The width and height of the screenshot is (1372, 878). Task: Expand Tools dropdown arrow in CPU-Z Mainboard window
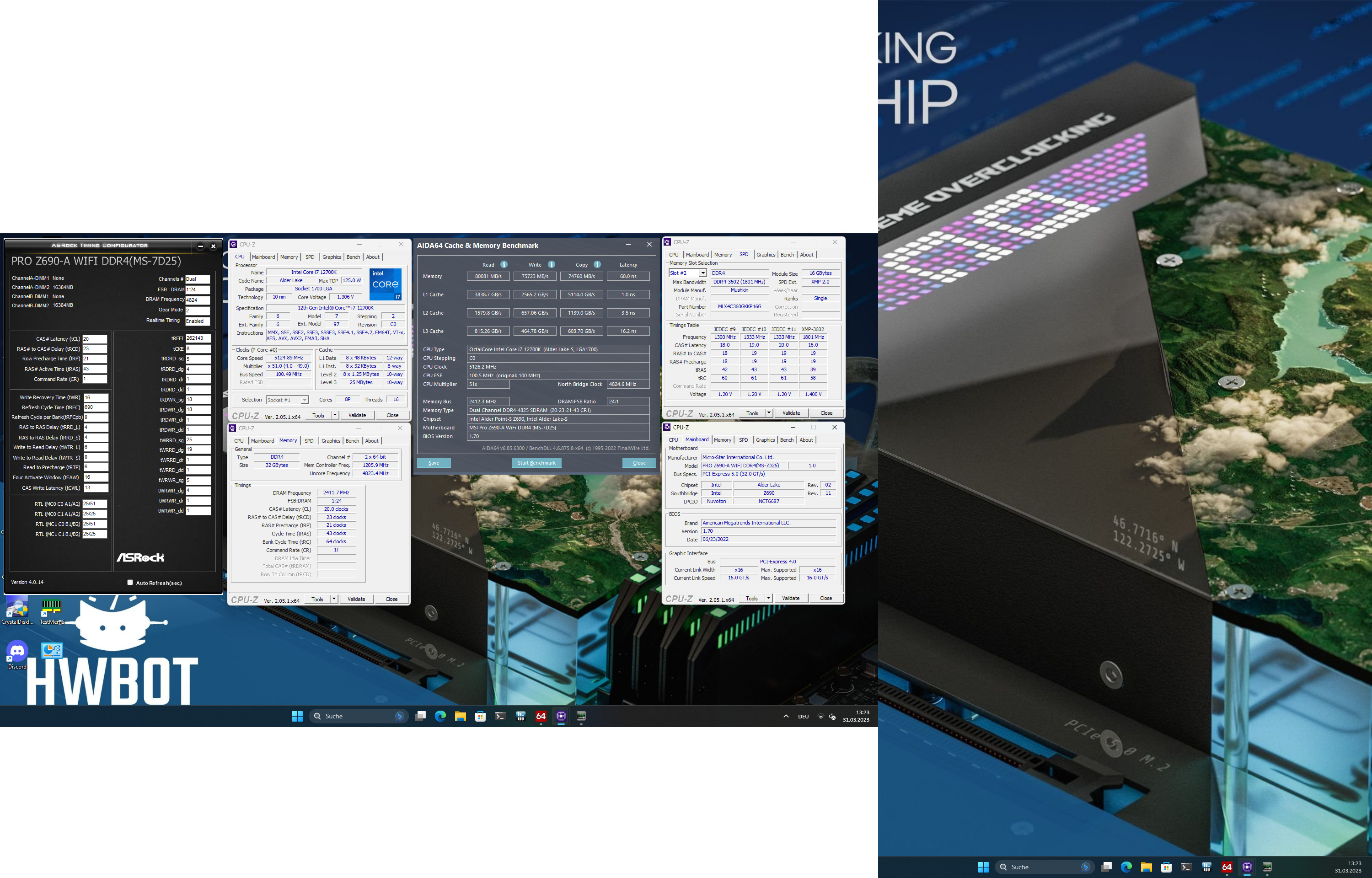pos(768,598)
